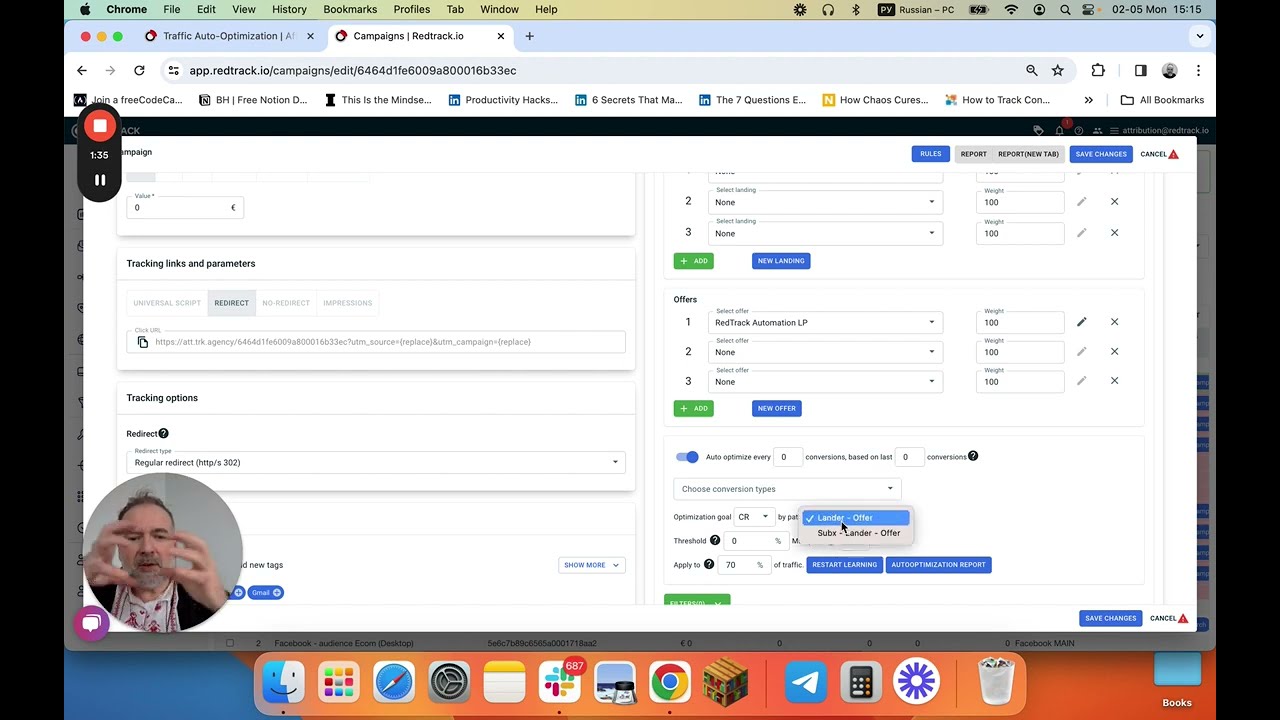The width and height of the screenshot is (1280, 720).
Task: Click top REPORT button
Action: tap(973, 154)
